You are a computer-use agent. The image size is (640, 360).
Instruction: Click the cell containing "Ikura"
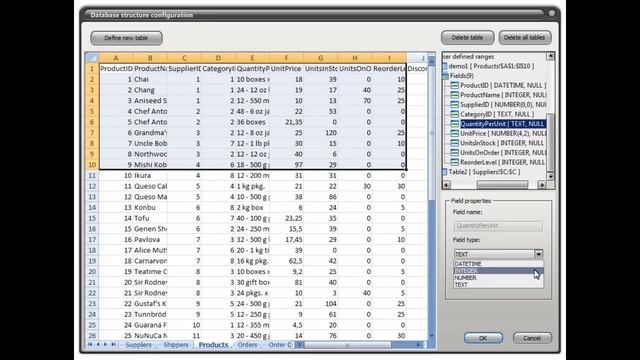pos(150,176)
